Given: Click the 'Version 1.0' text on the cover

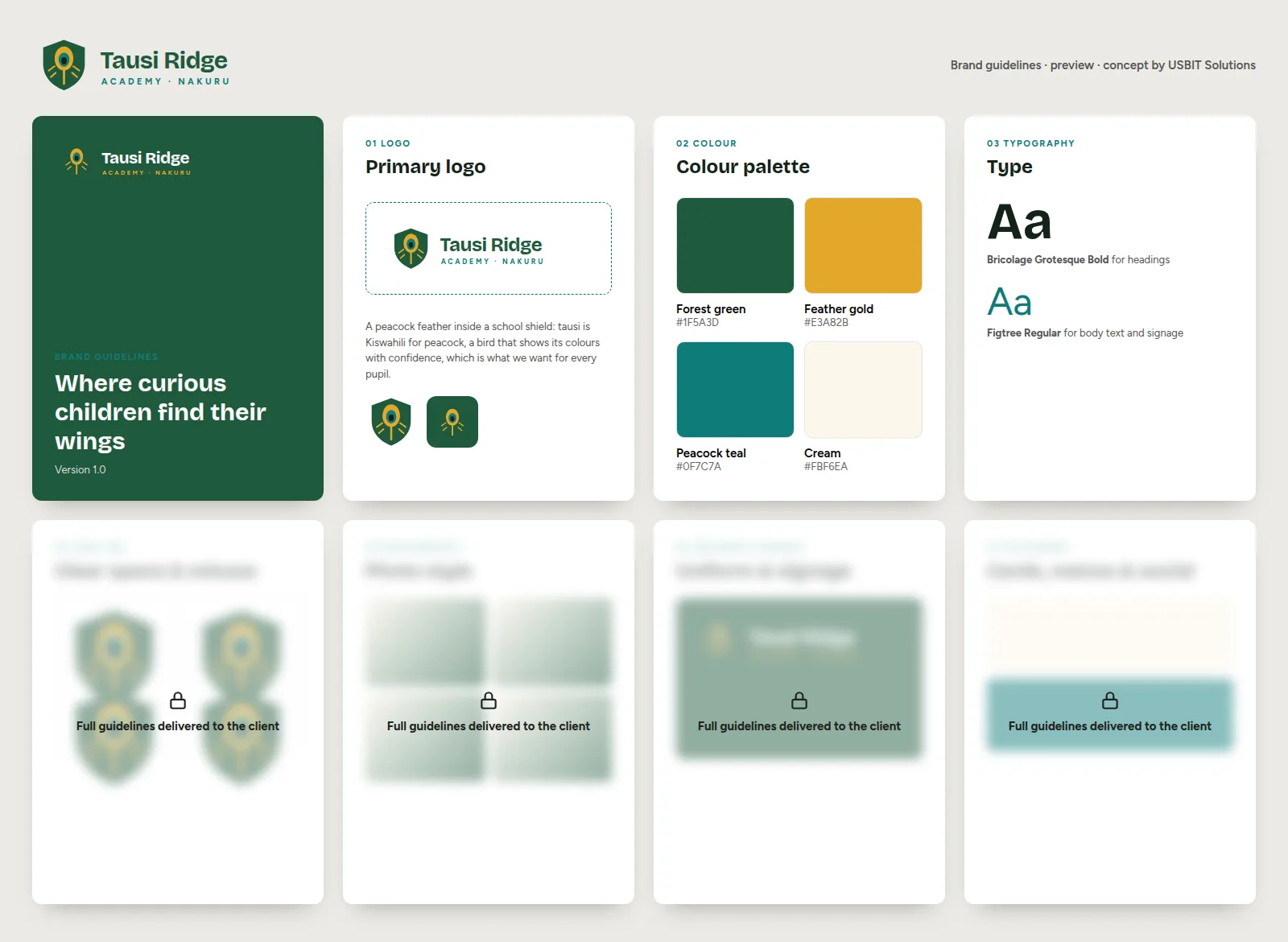Looking at the screenshot, I should 80,469.
